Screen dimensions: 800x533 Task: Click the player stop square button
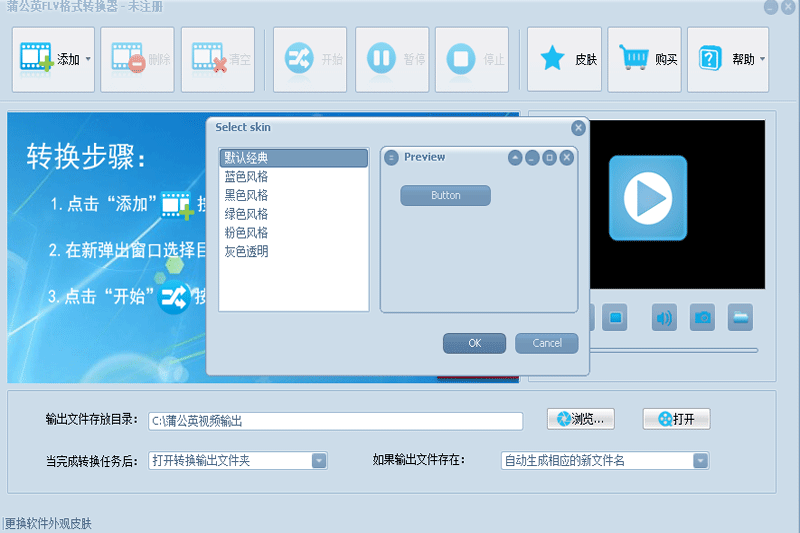(615, 318)
